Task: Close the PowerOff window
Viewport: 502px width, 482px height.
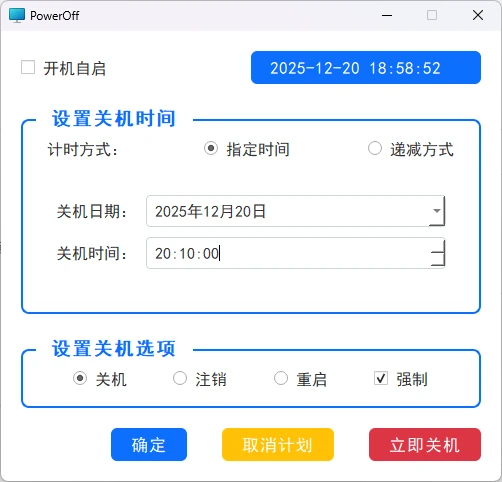Action: tap(478, 15)
